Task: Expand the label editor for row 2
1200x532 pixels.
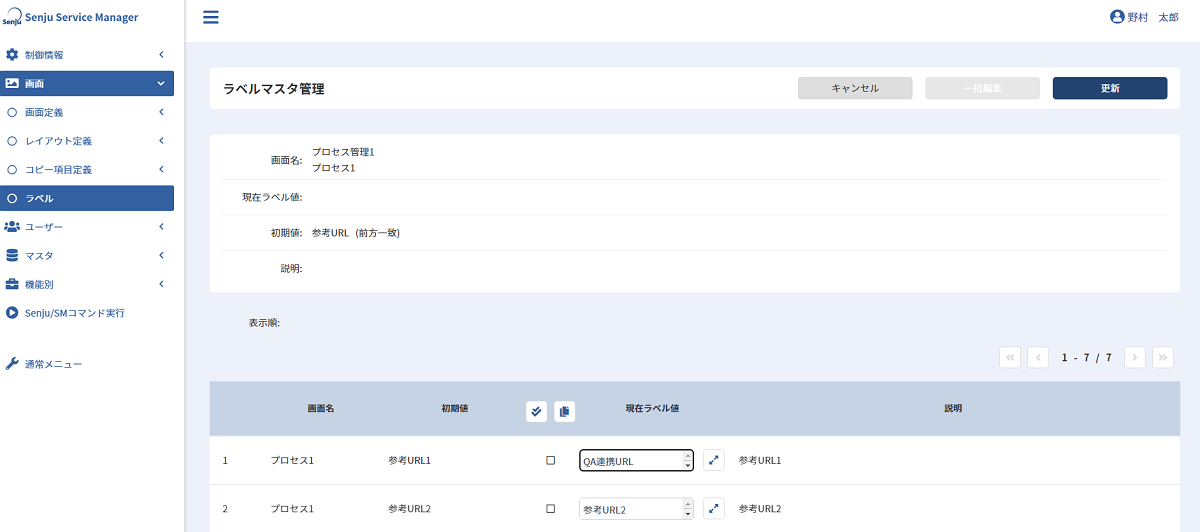Action: (713, 509)
